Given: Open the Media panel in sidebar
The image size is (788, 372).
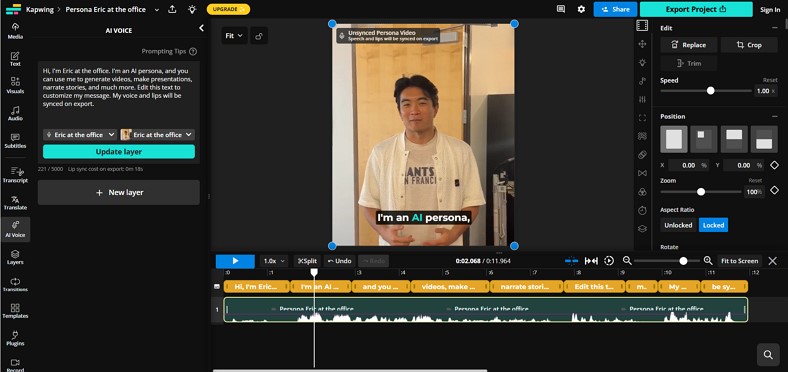Looking at the screenshot, I should pyautogui.click(x=15, y=31).
